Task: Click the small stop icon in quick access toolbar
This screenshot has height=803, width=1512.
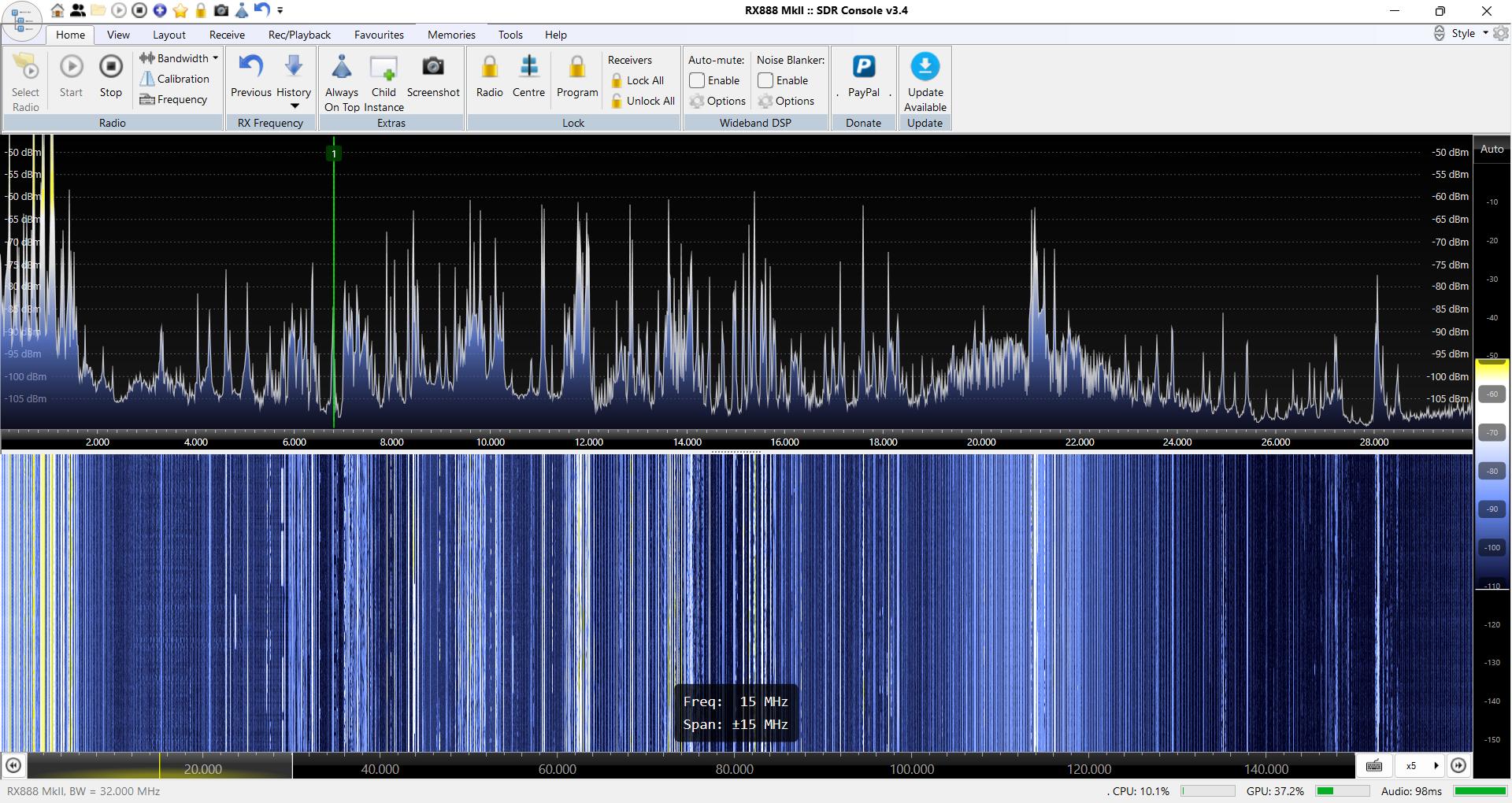Action: click(139, 10)
